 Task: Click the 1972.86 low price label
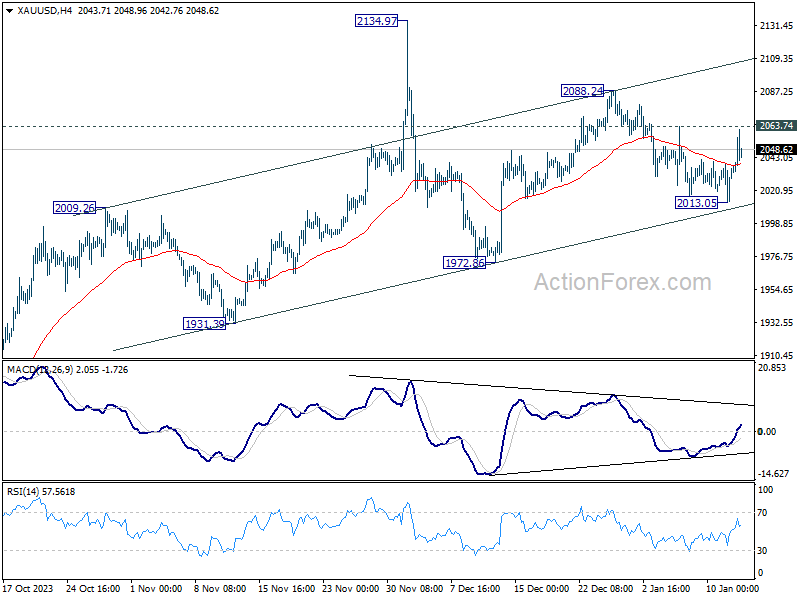[464, 263]
